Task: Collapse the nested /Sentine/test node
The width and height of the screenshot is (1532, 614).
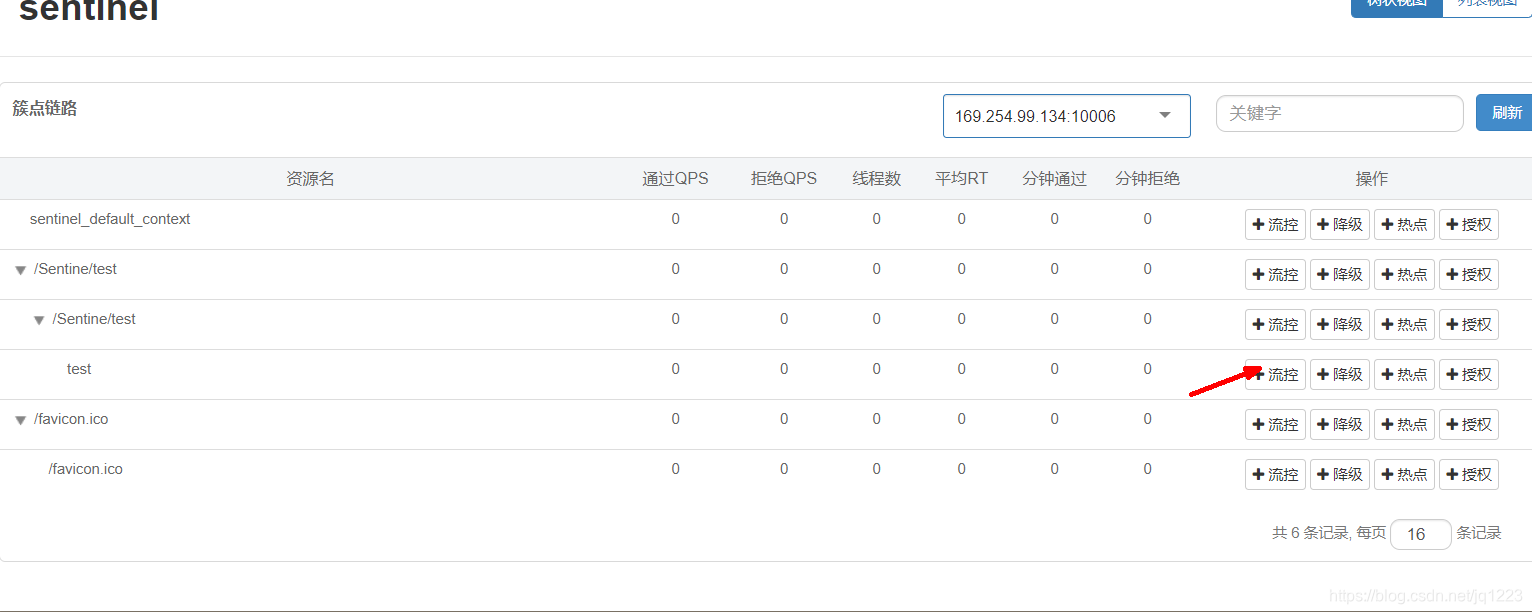Action: [x=39, y=321]
